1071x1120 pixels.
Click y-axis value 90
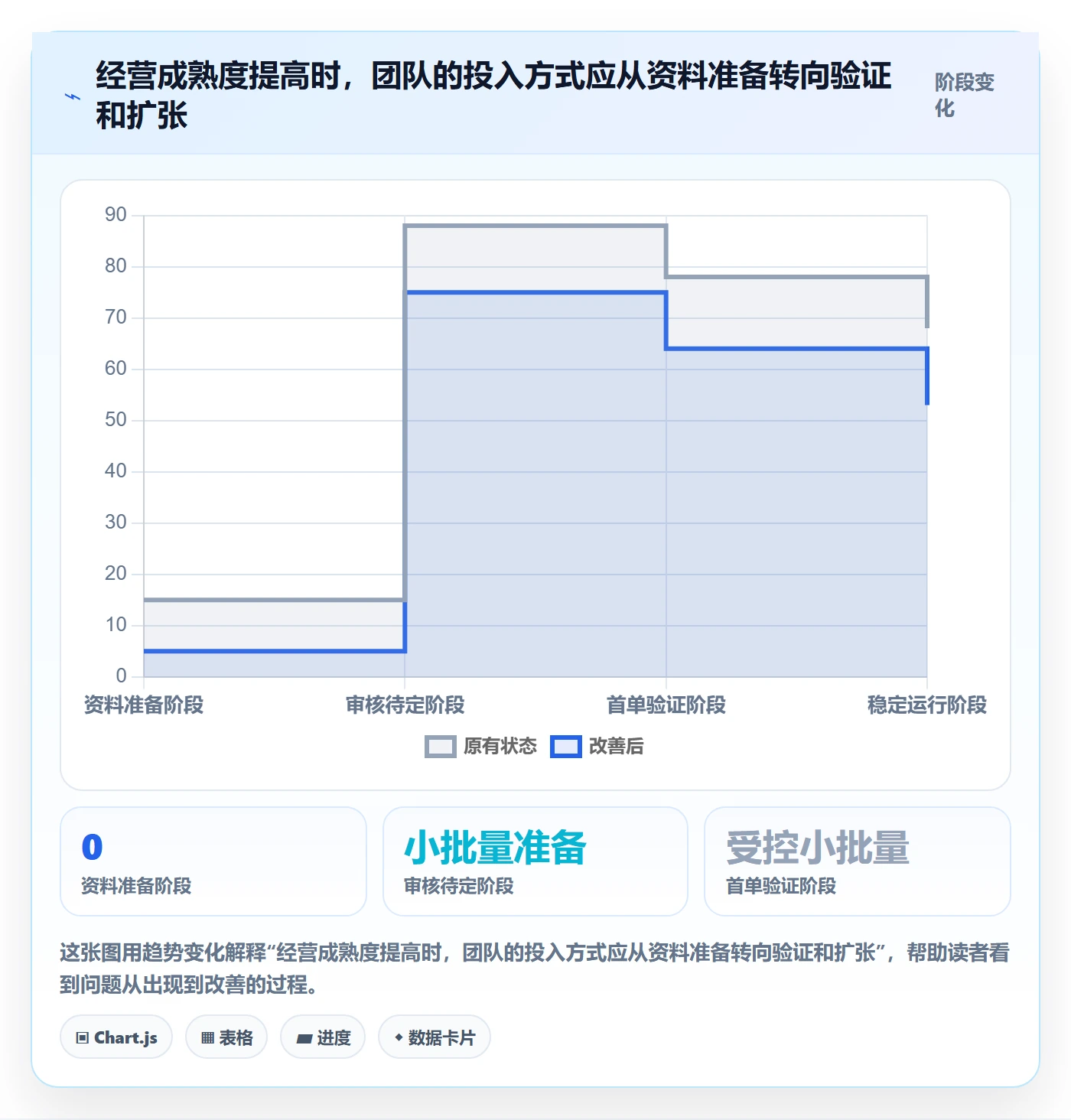tap(116, 214)
